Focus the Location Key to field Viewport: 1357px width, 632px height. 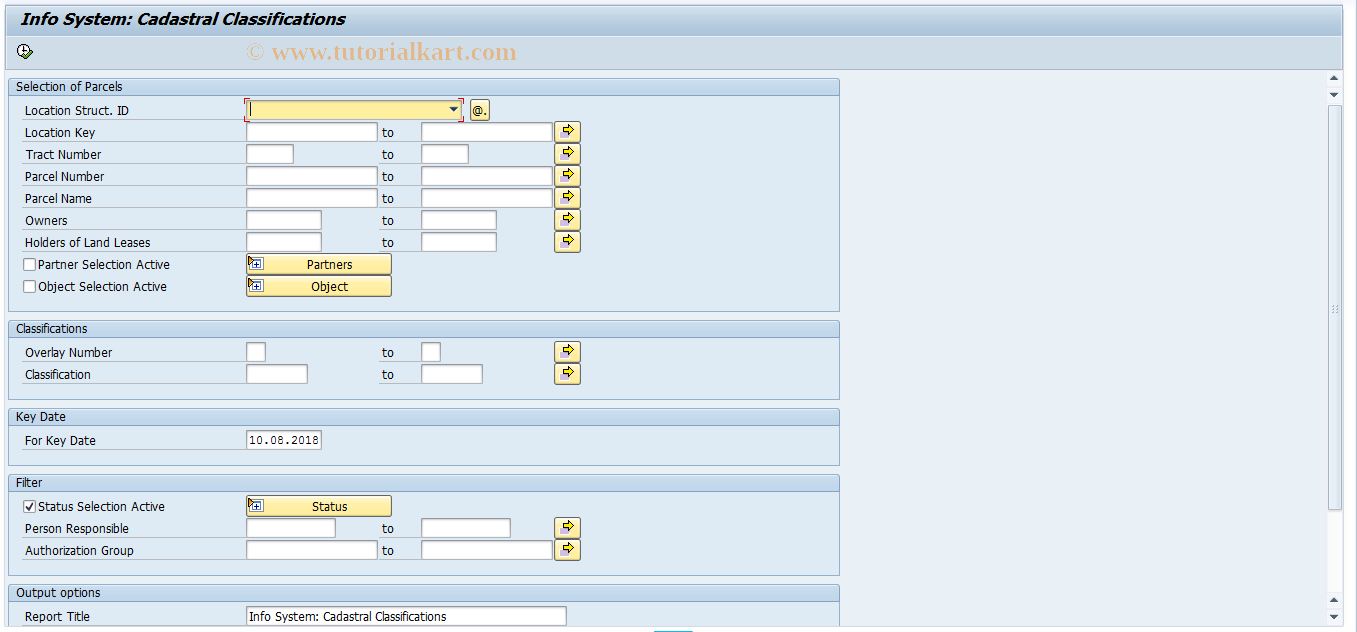[x=487, y=132]
